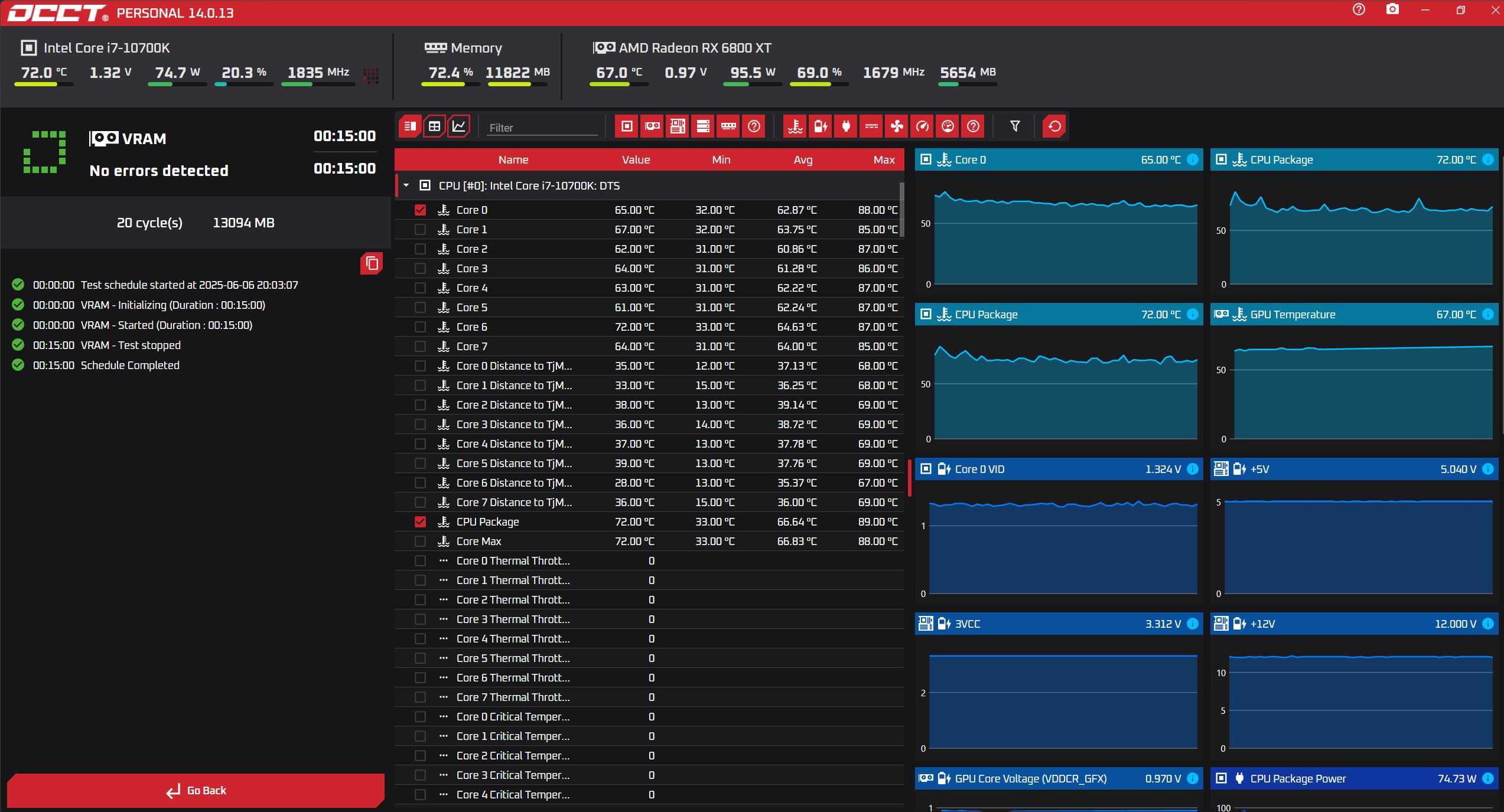This screenshot has width=1504, height=812.
Task: Toggle the fan sensor type filter
Action: pos(897,126)
